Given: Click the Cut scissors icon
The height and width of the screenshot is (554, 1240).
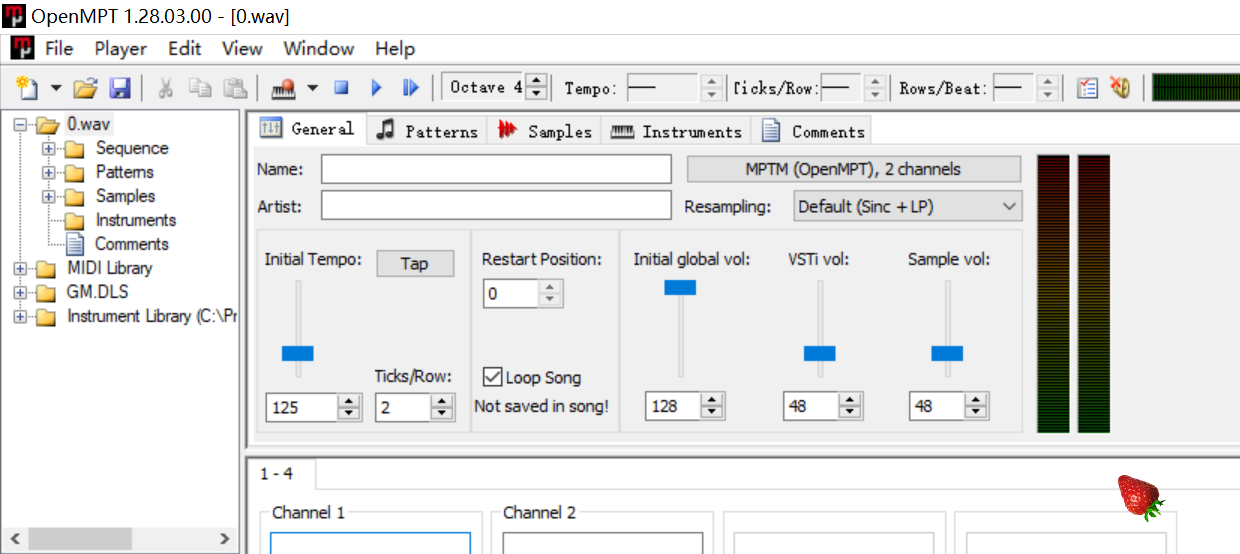Looking at the screenshot, I should 166,88.
